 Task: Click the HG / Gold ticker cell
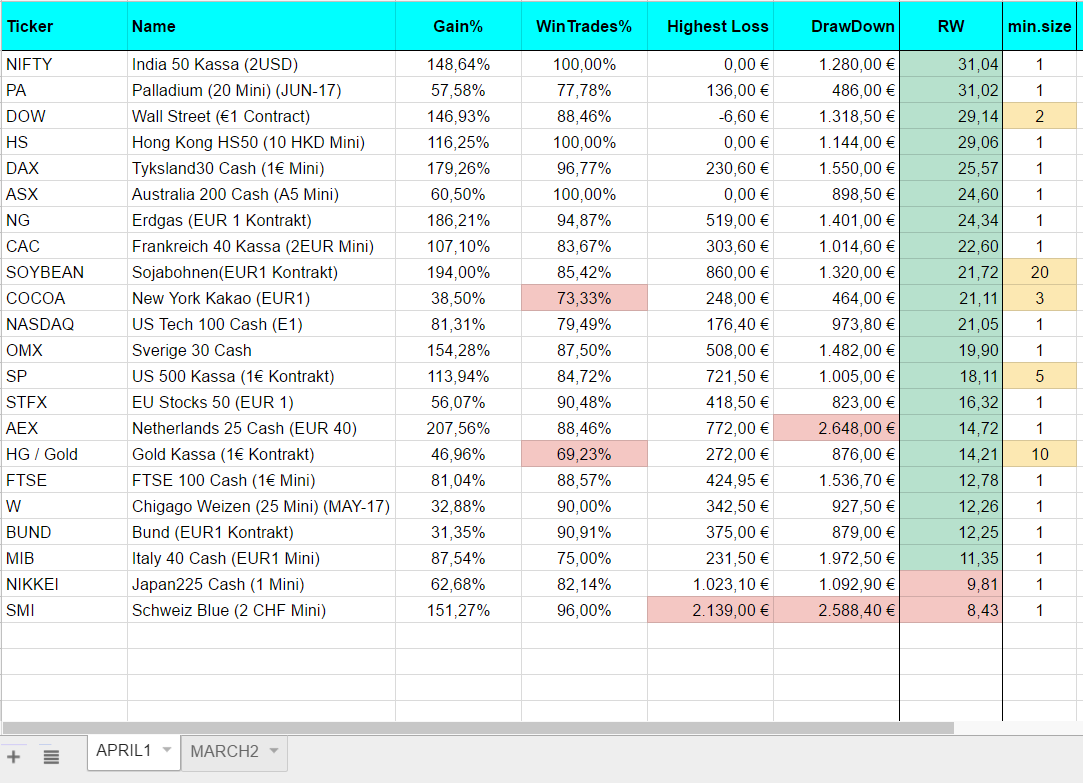64,454
